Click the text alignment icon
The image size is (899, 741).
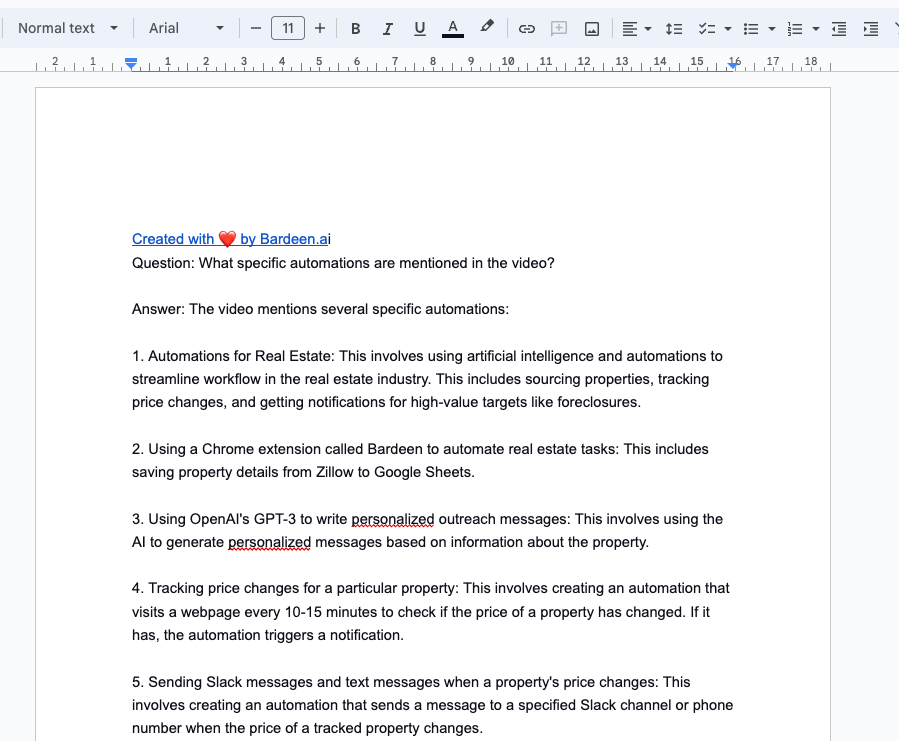[630, 28]
